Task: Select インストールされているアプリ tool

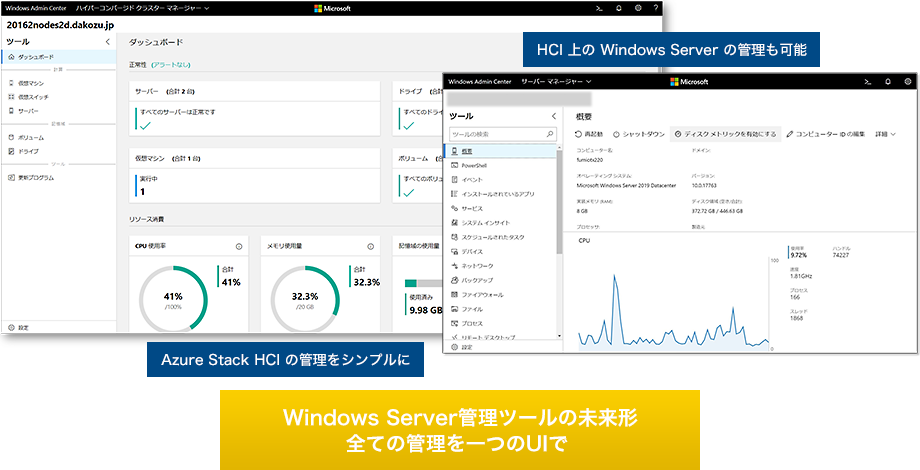Action: coord(500,194)
